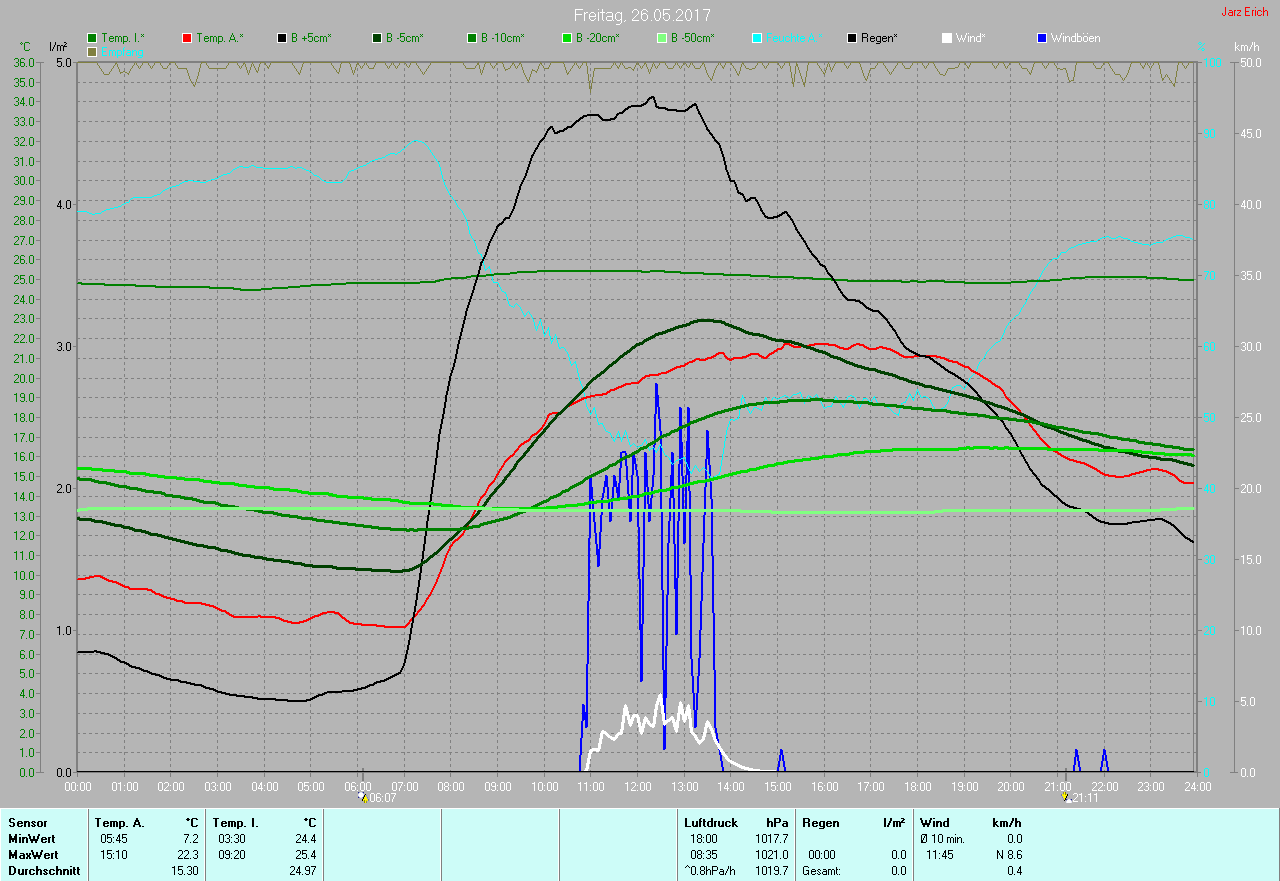Click the olive legend square under Temp. I.
Screen dimensions: 1280x881
click(x=92, y=51)
